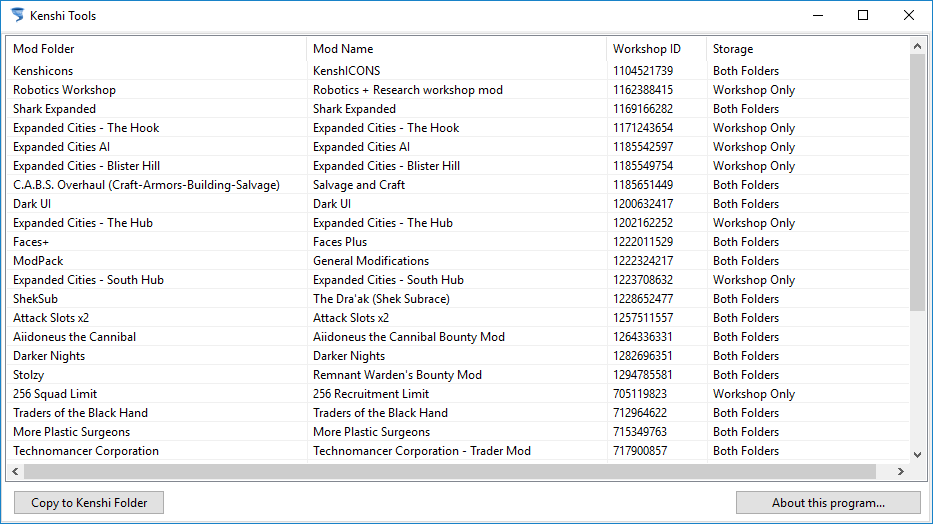This screenshot has height=524, width=933.
Task: Maximize the Kenshi Tools window
Action: pos(863,15)
